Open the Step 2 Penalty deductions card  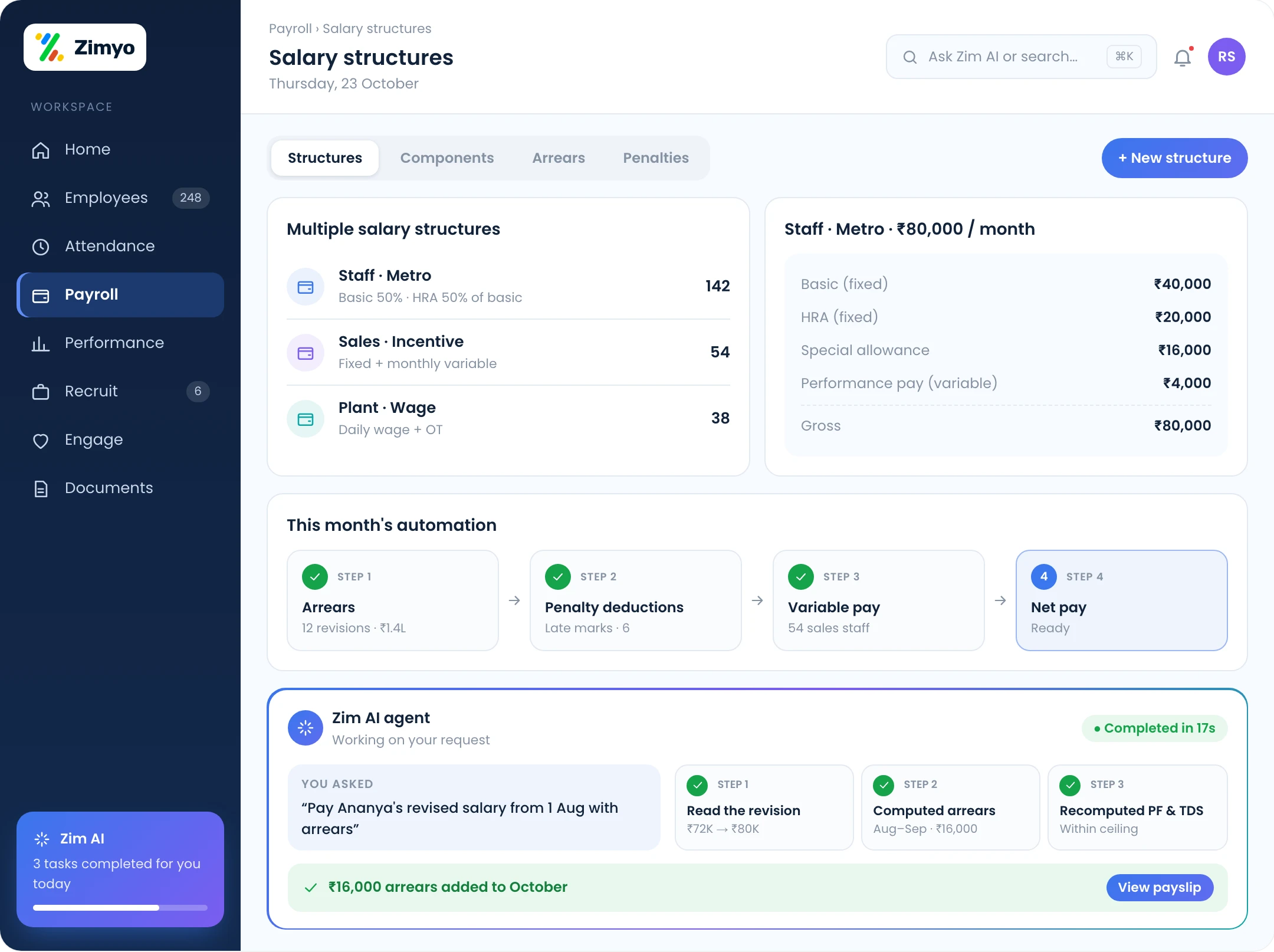[x=636, y=600]
